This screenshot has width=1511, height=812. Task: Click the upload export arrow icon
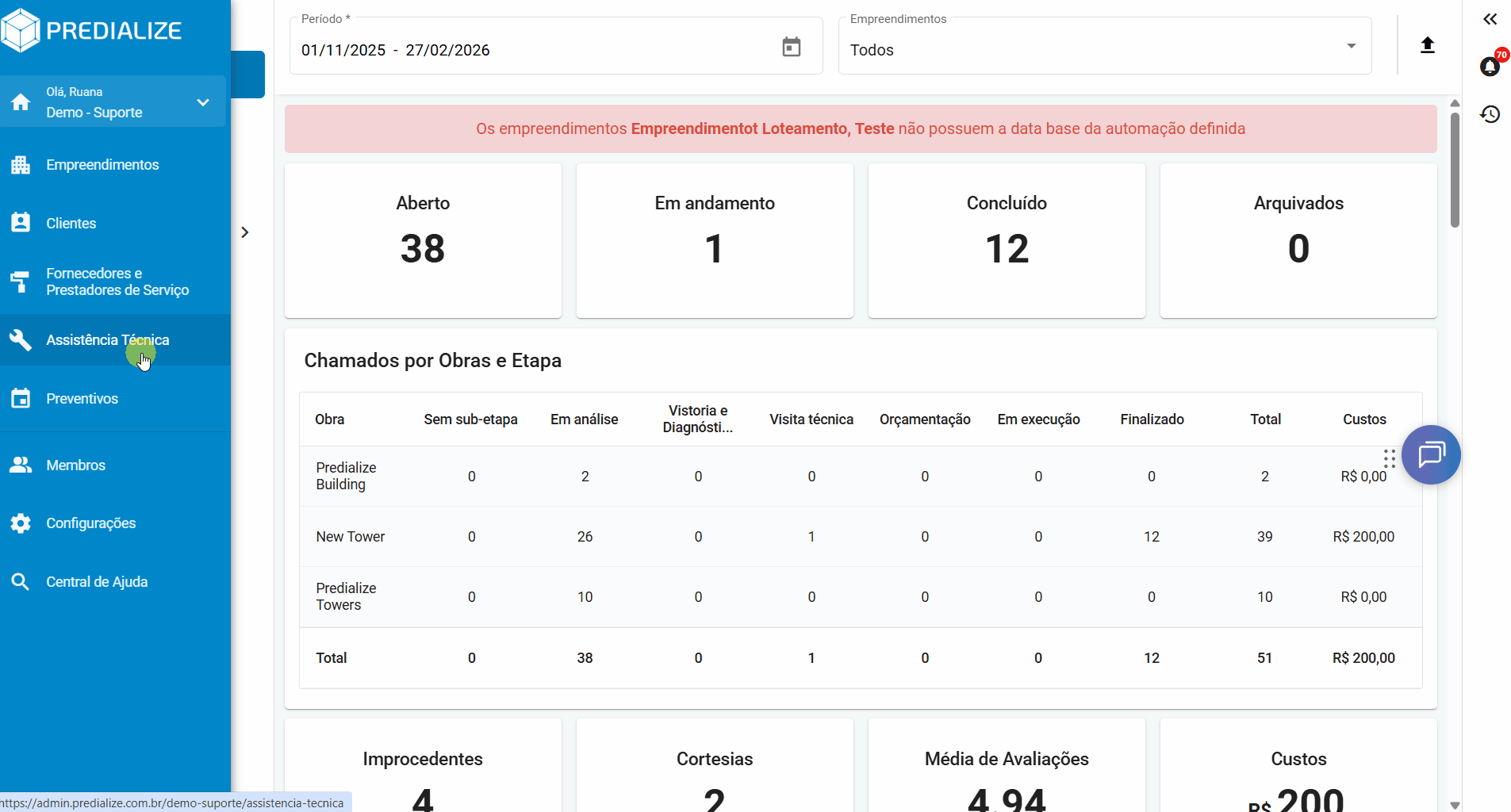(x=1427, y=45)
